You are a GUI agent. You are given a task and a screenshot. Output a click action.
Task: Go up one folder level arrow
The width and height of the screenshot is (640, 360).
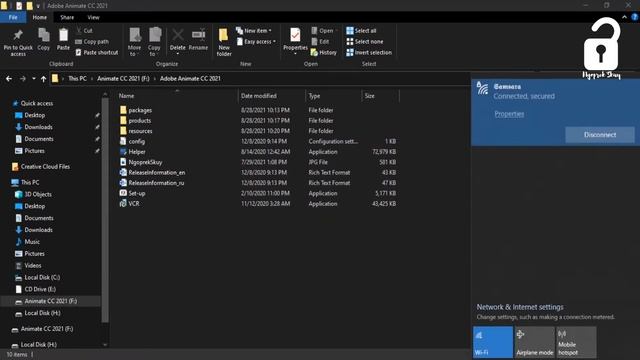coord(43,79)
